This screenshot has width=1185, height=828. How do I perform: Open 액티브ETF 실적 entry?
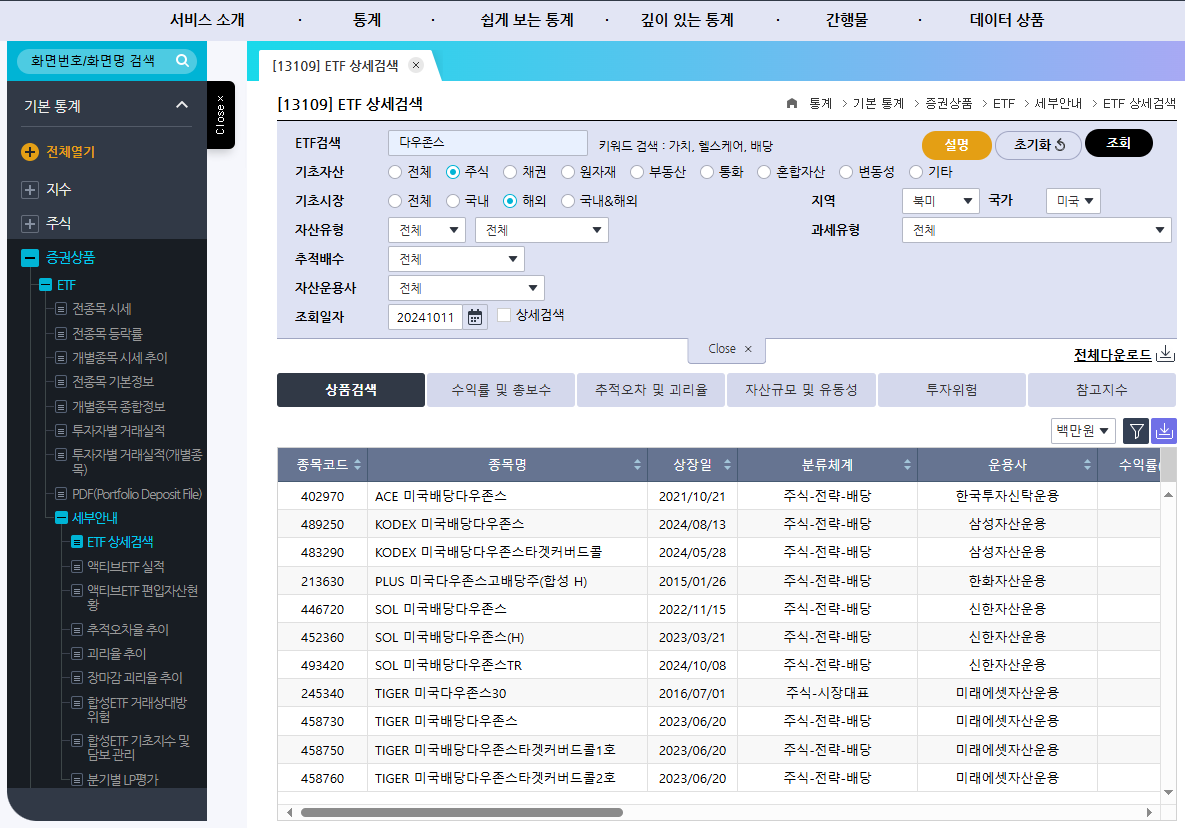click(x=125, y=567)
